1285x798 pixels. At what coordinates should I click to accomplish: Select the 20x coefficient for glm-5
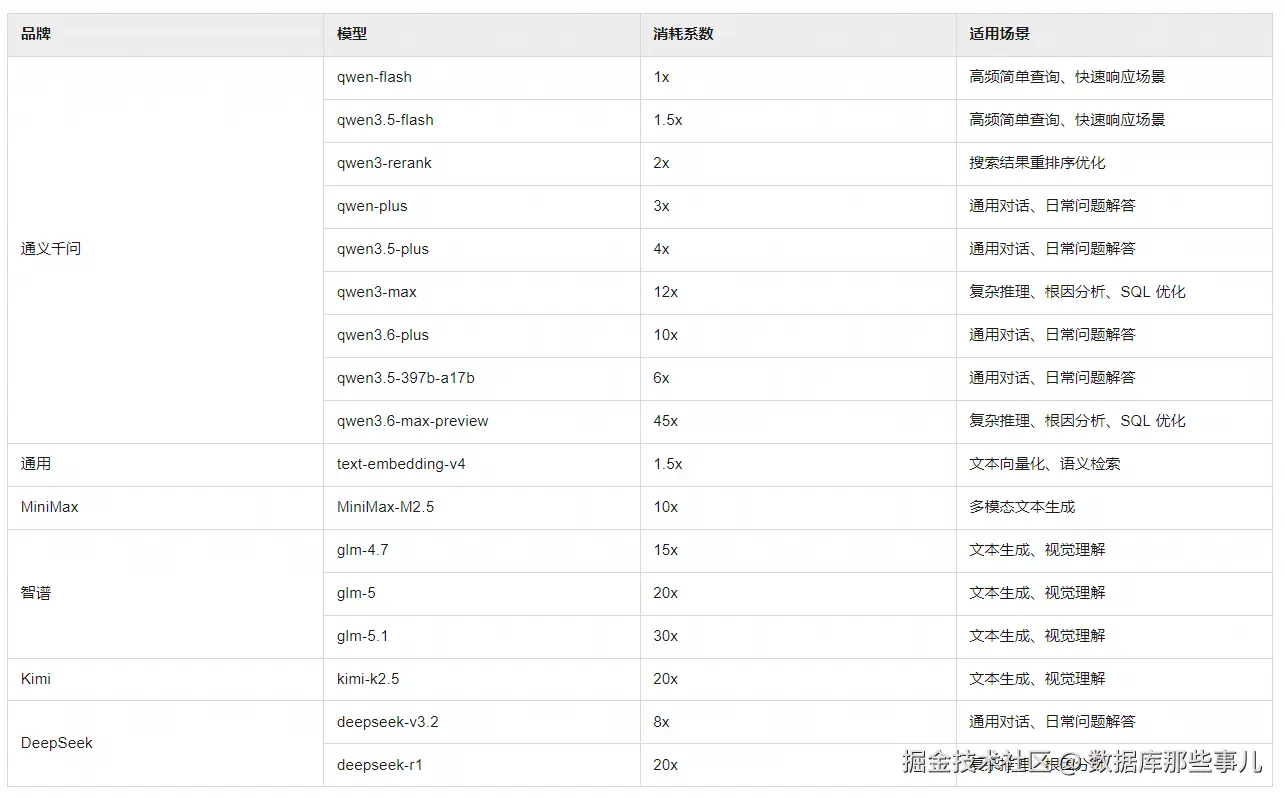tap(666, 593)
